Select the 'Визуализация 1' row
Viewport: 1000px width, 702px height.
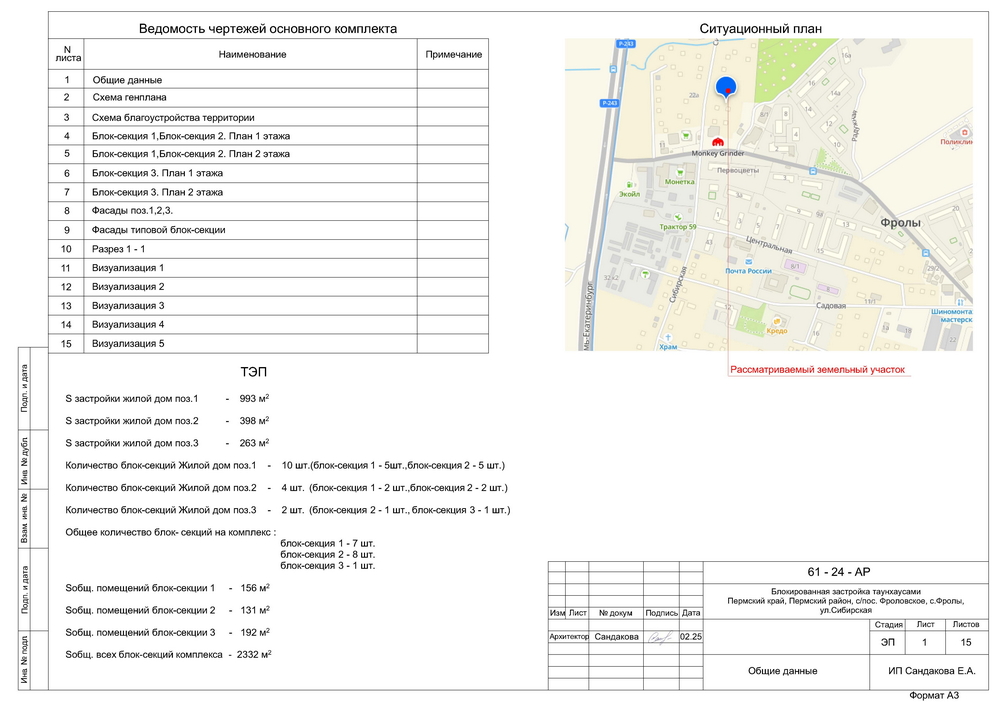pyautogui.click(x=268, y=268)
